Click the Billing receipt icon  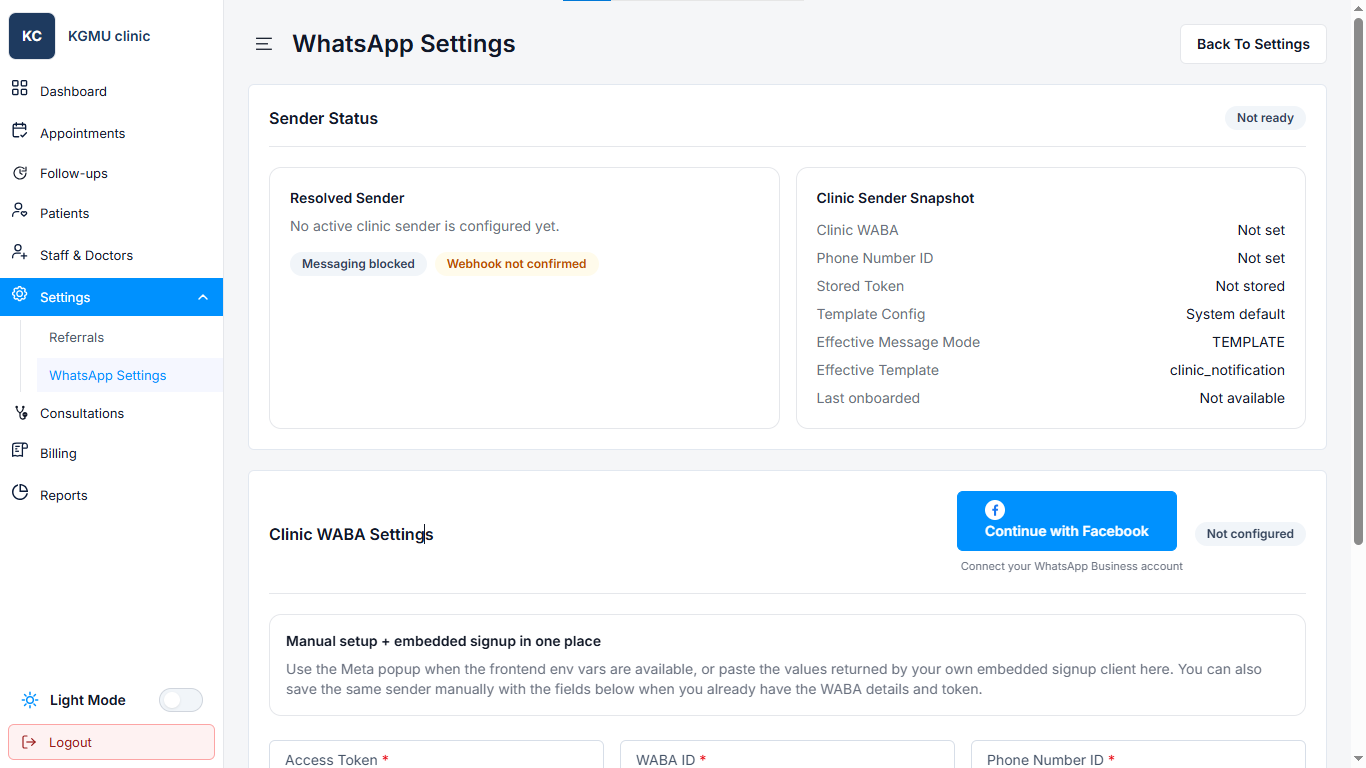coord(19,451)
